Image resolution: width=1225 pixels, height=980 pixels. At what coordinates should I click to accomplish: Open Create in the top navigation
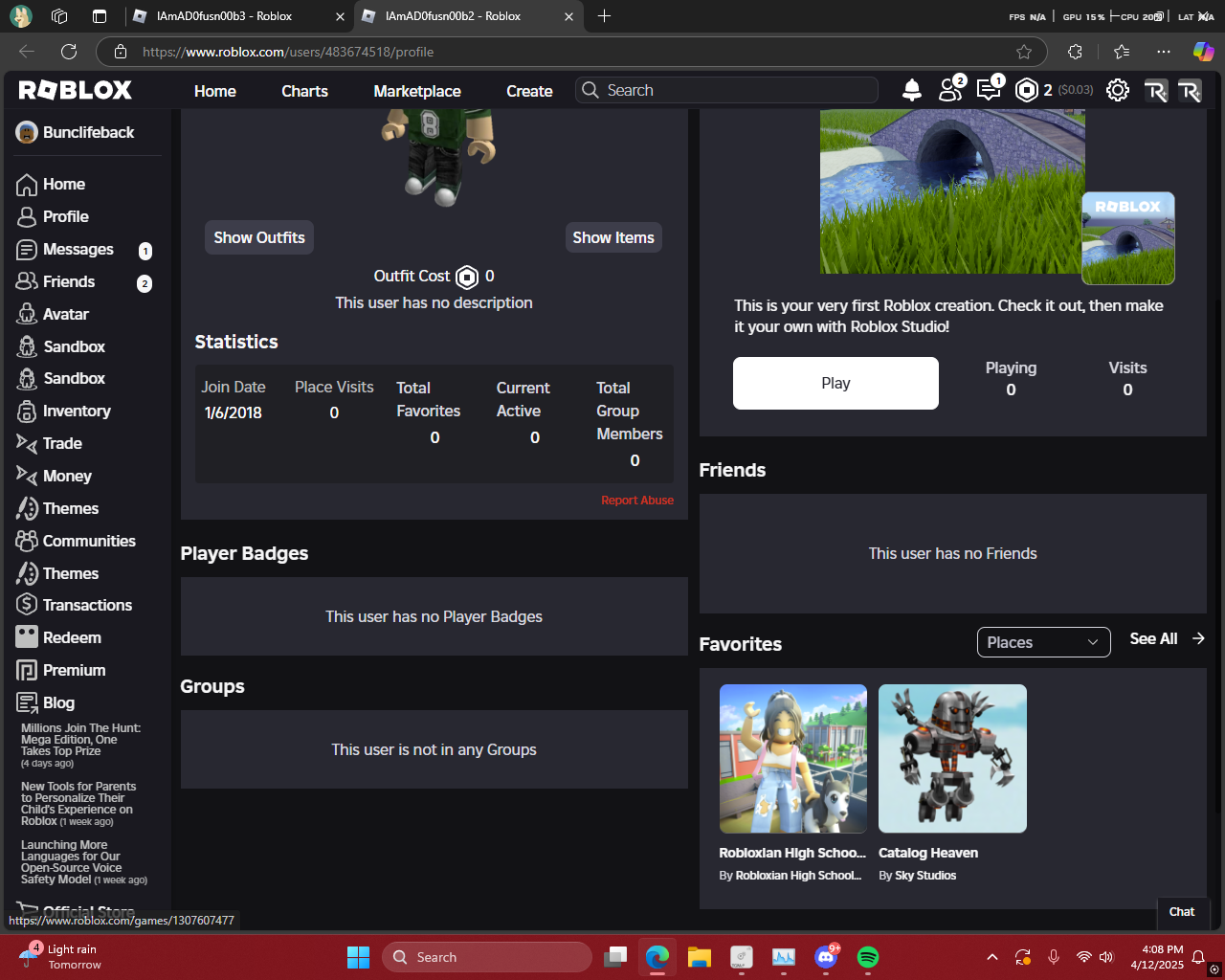529,91
